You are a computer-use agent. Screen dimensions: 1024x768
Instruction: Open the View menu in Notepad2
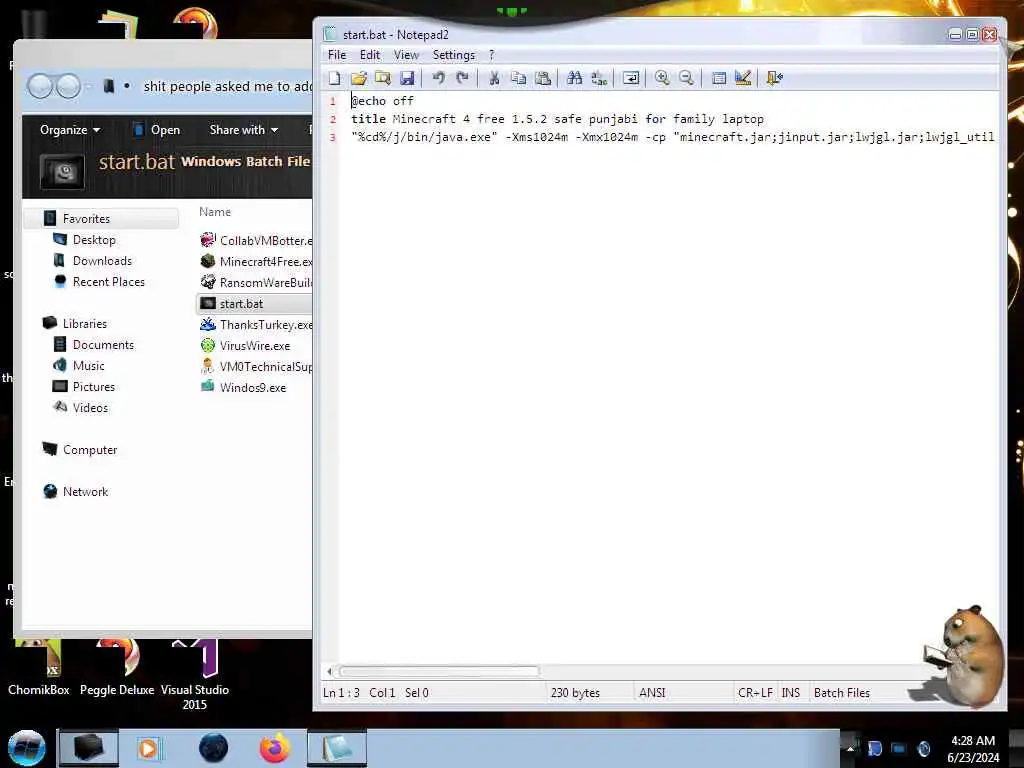coord(406,55)
